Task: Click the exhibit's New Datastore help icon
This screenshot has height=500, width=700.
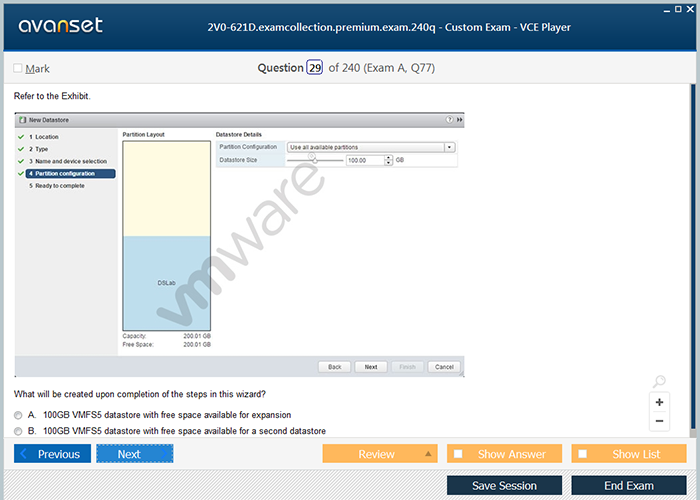Action: (x=449, y=119)
